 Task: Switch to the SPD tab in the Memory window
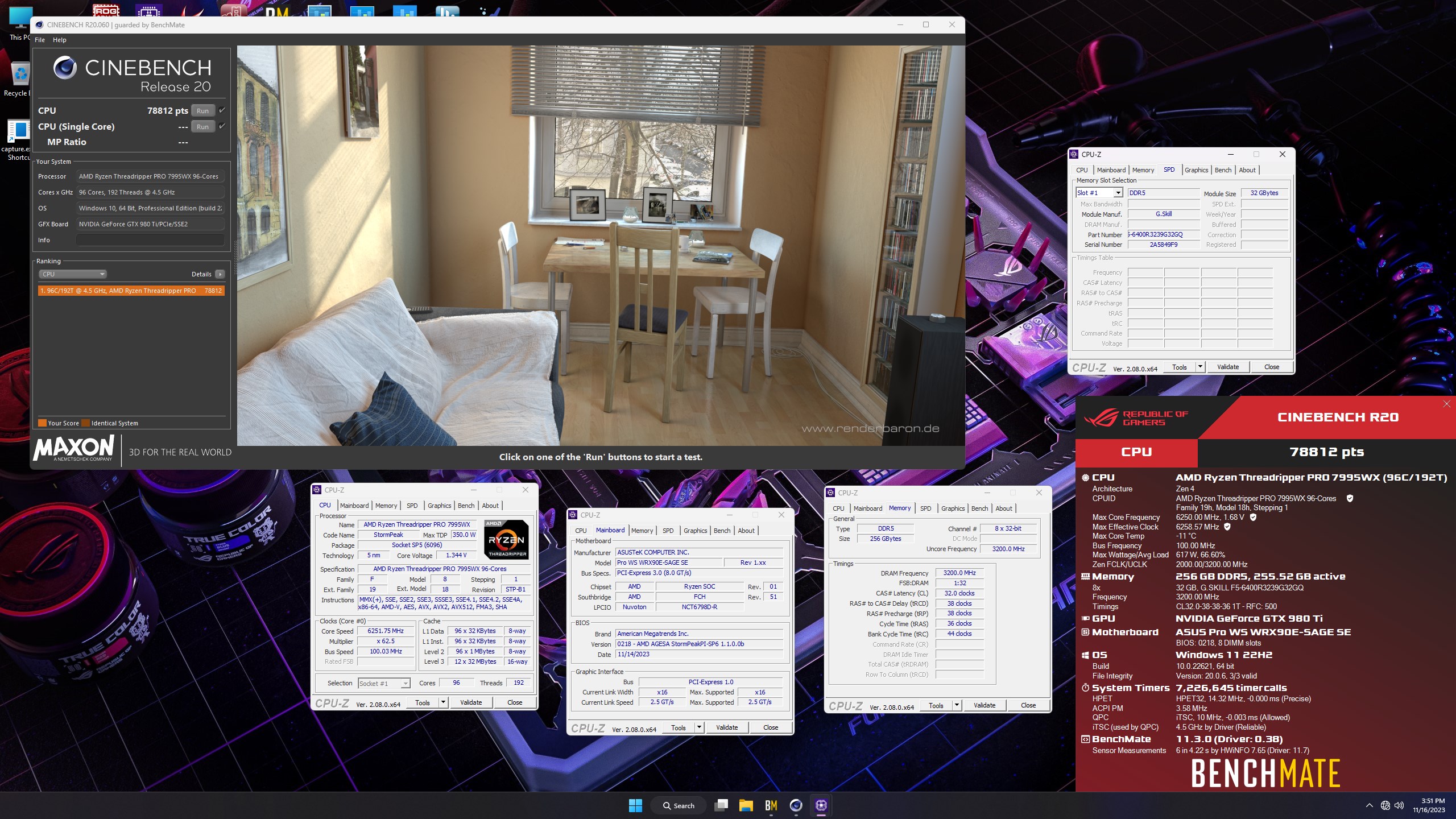925,508
